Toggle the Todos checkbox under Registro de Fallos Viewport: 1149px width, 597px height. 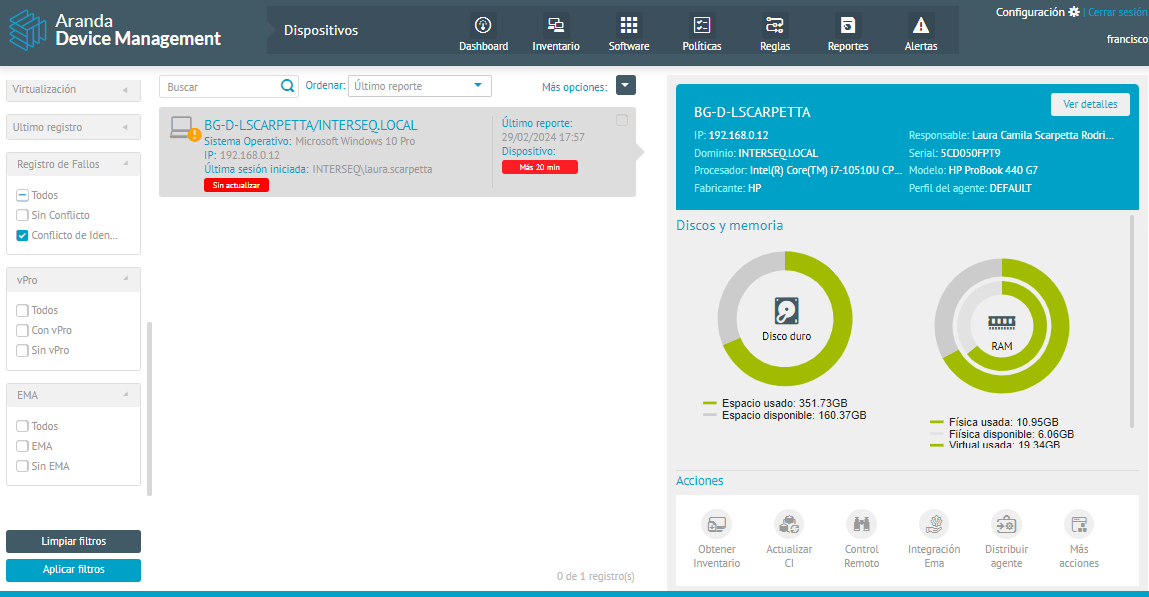pos(22,195)
